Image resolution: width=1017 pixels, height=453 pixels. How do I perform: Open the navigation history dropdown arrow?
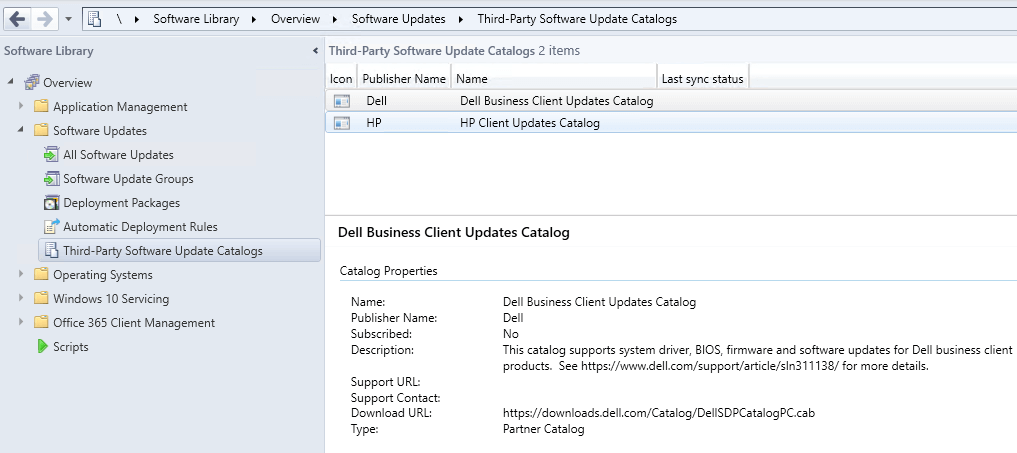[x=69, y=19]
